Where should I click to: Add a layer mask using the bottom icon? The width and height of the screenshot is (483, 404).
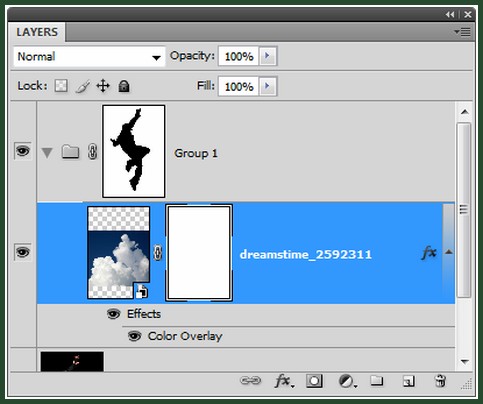click(x=314, y=381)
